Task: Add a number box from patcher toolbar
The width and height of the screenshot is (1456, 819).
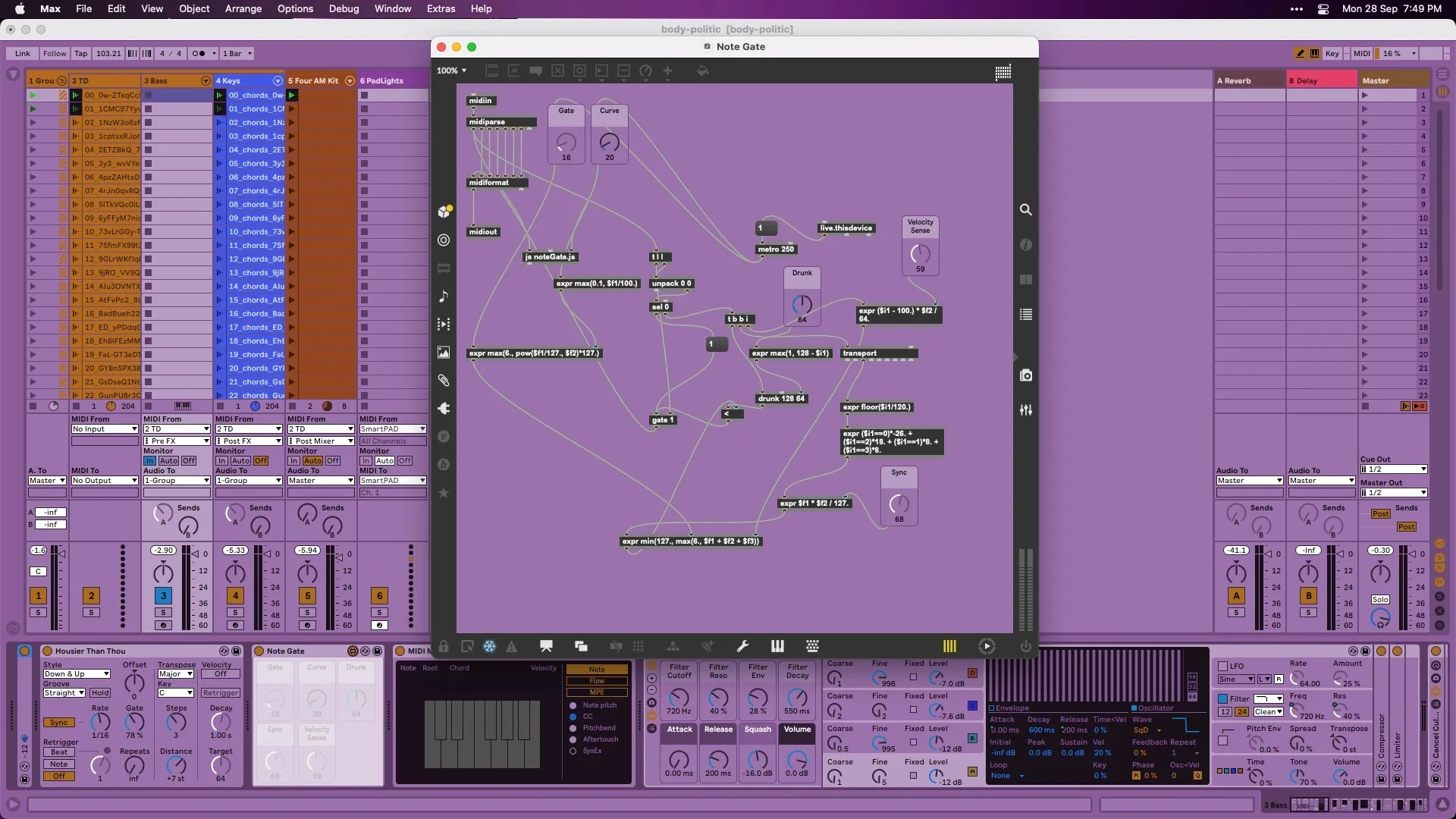Action: 601,71
